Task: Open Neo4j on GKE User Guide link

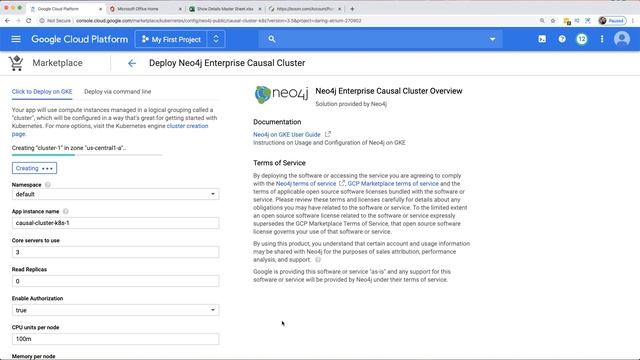Action: pyautogui.click(x=287, y=134)
